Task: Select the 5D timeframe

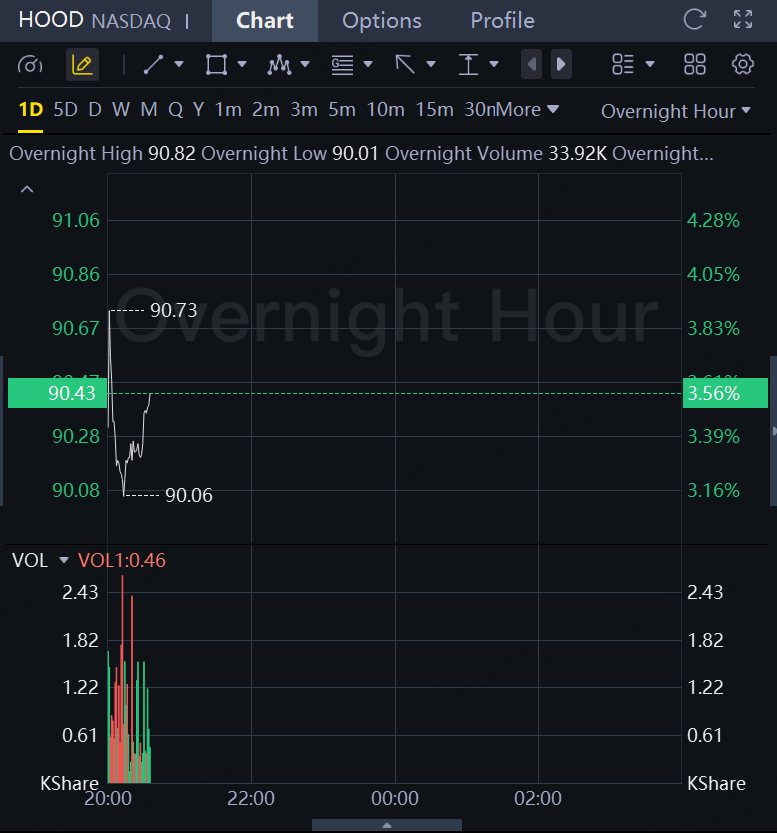Action: coord(65,110)
